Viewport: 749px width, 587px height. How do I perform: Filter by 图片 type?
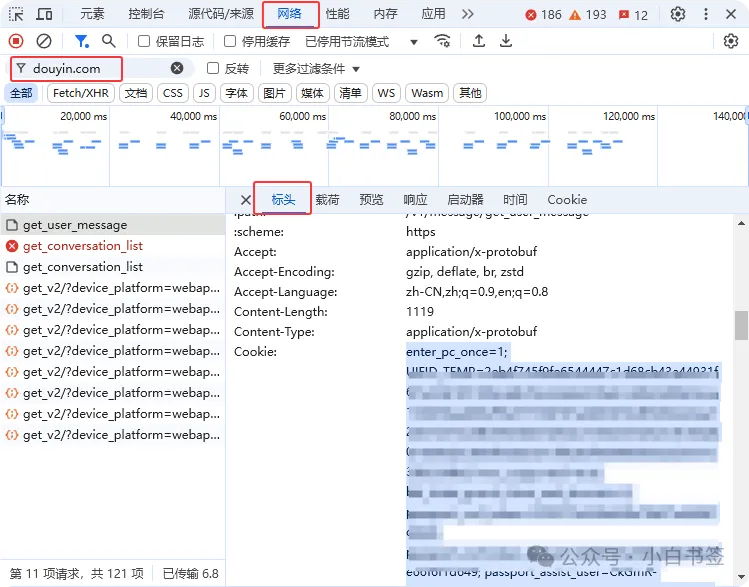click(x=274, y=93)
